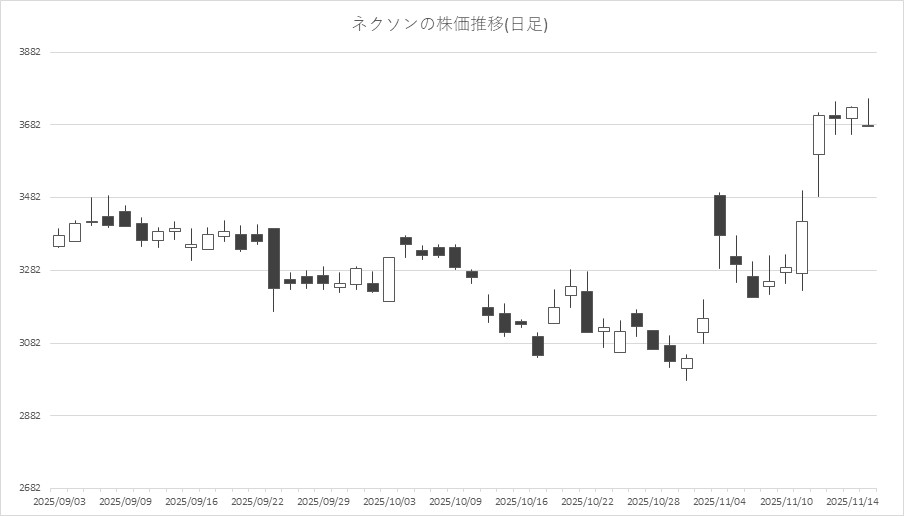This screenshot has width=904, height=516.
Task: Select the 3882 y-axis label
Action: point(29,52)
